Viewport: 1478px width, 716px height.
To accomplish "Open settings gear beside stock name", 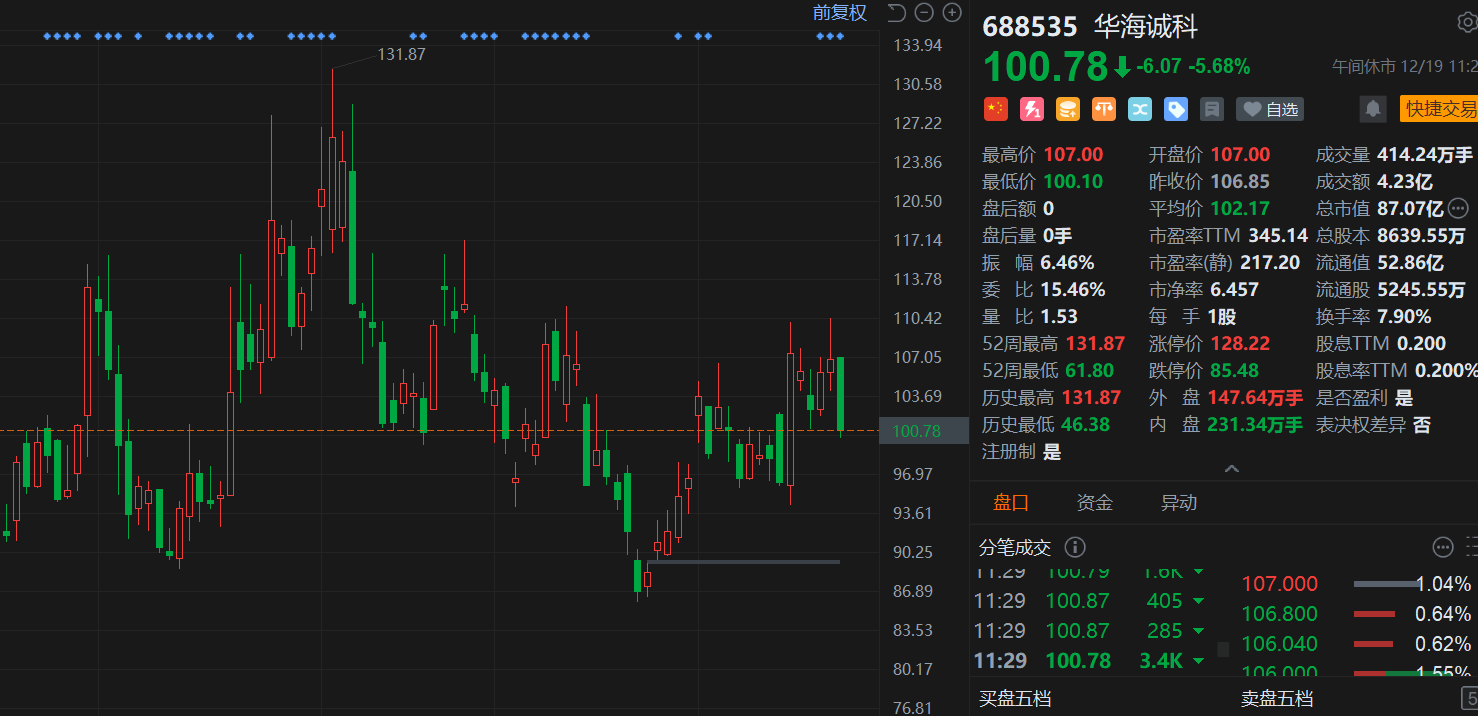I will click(1466, 24).
